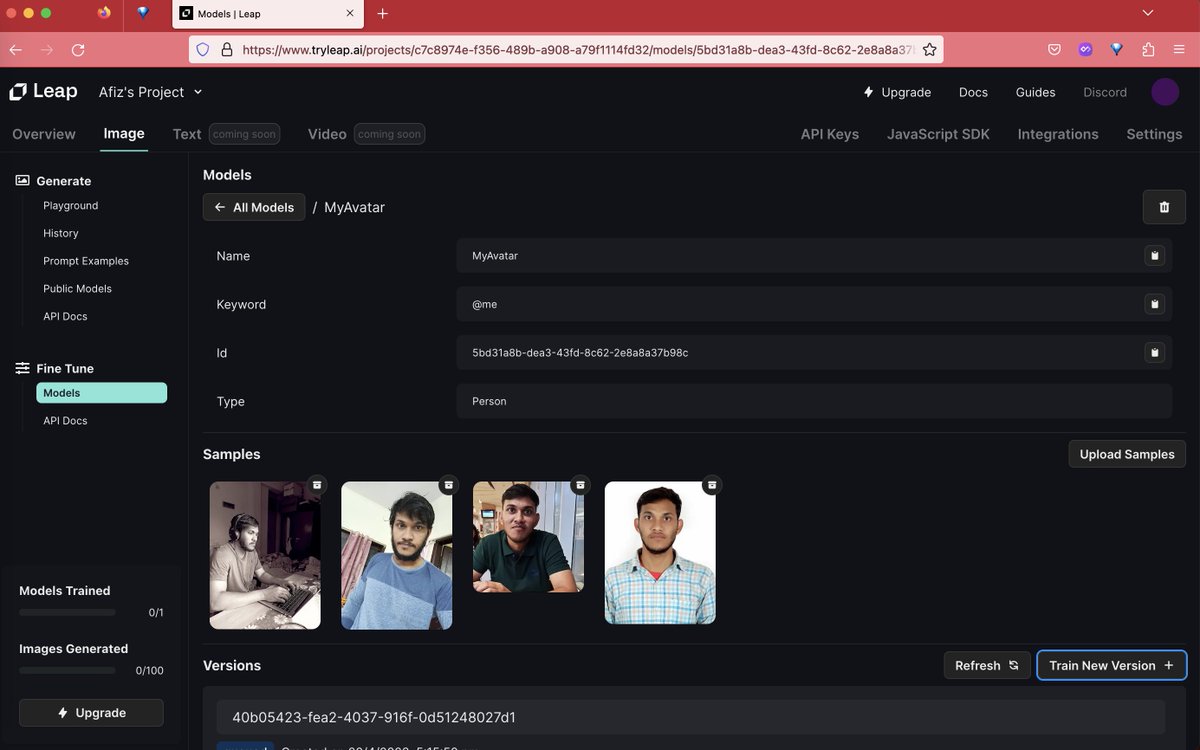Open the browser tab overview chevron
This screenshot has width=1200, height=750.
[x=1147, y=13]
